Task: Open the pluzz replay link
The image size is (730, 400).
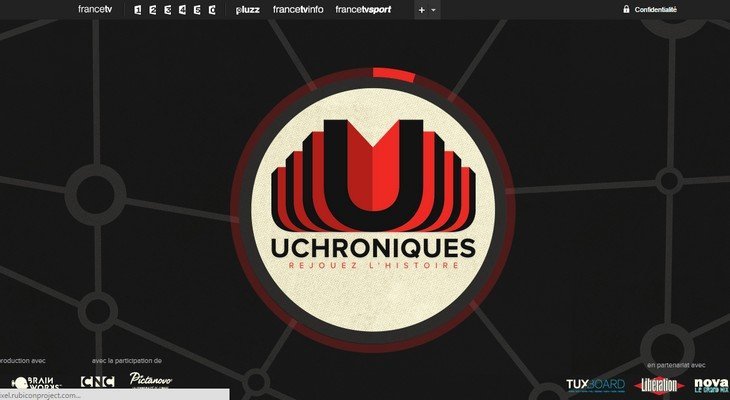Action: tap(248, 10)
